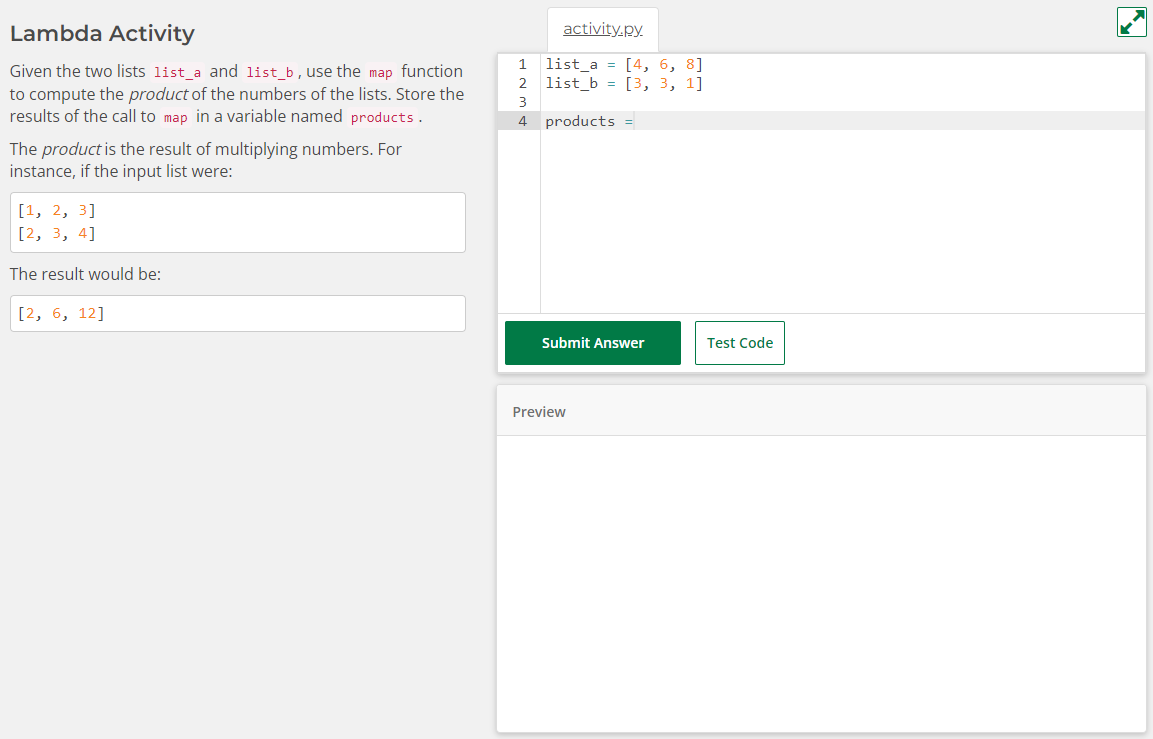
Task: Click the blank editor area below line 4
Action: point(800,220)
